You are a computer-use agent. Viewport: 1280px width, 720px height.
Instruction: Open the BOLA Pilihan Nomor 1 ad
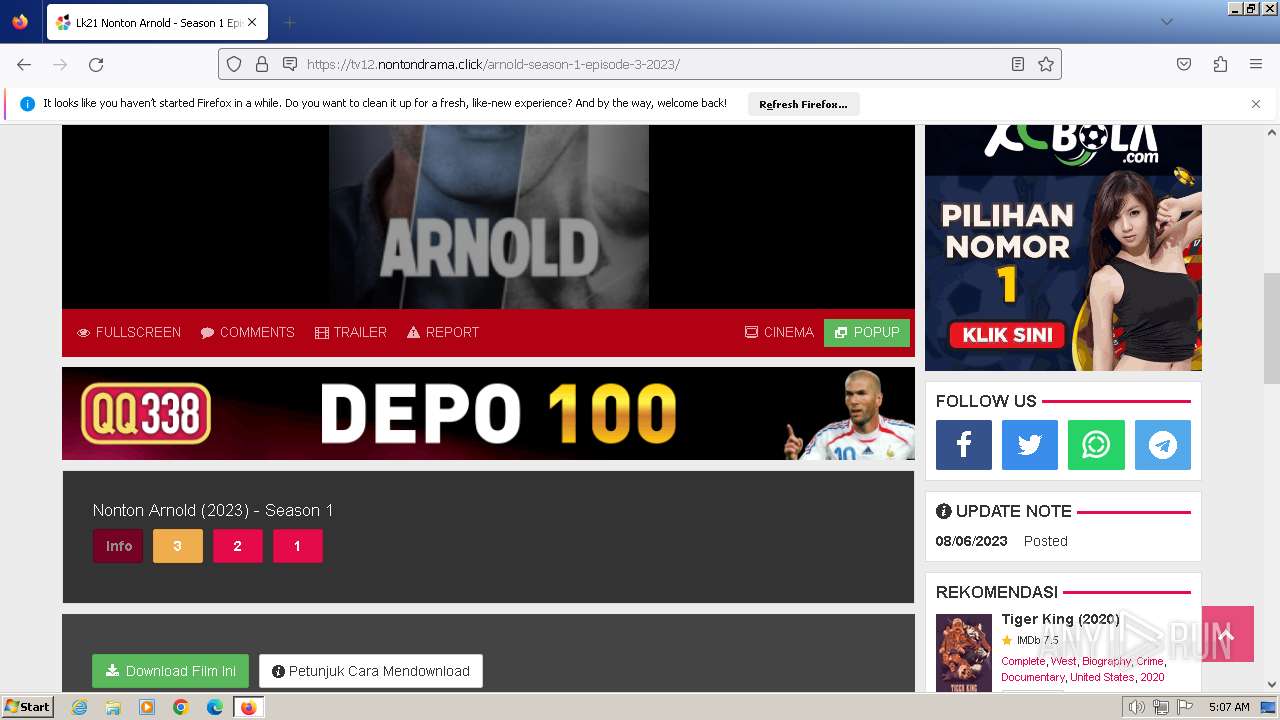click(1063, 247)
